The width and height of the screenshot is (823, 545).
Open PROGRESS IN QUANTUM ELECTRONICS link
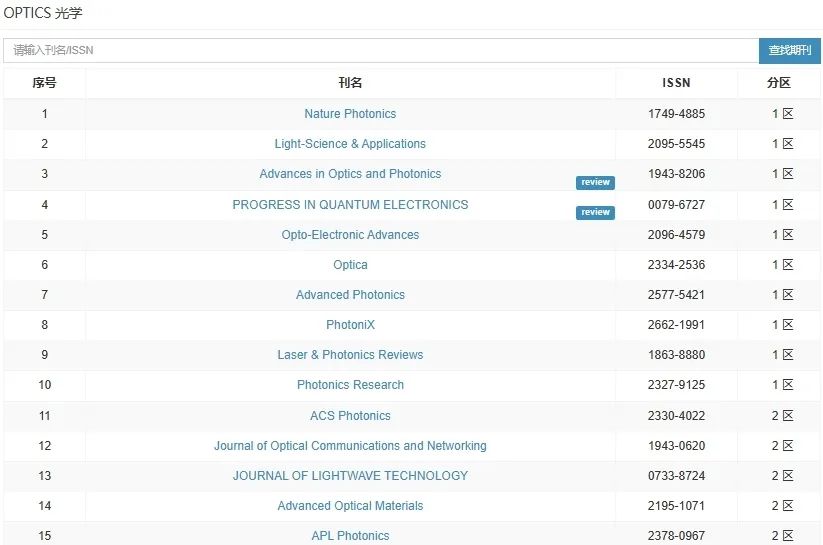(350, 204)
